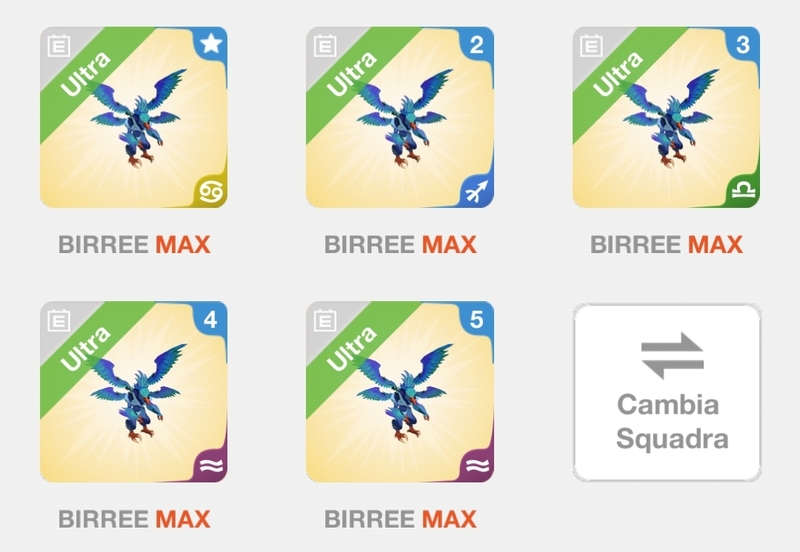The width and height of the screenshot is (800, 552).
Task: Click BIRREE MAX label under card 3
Action: 666,244
